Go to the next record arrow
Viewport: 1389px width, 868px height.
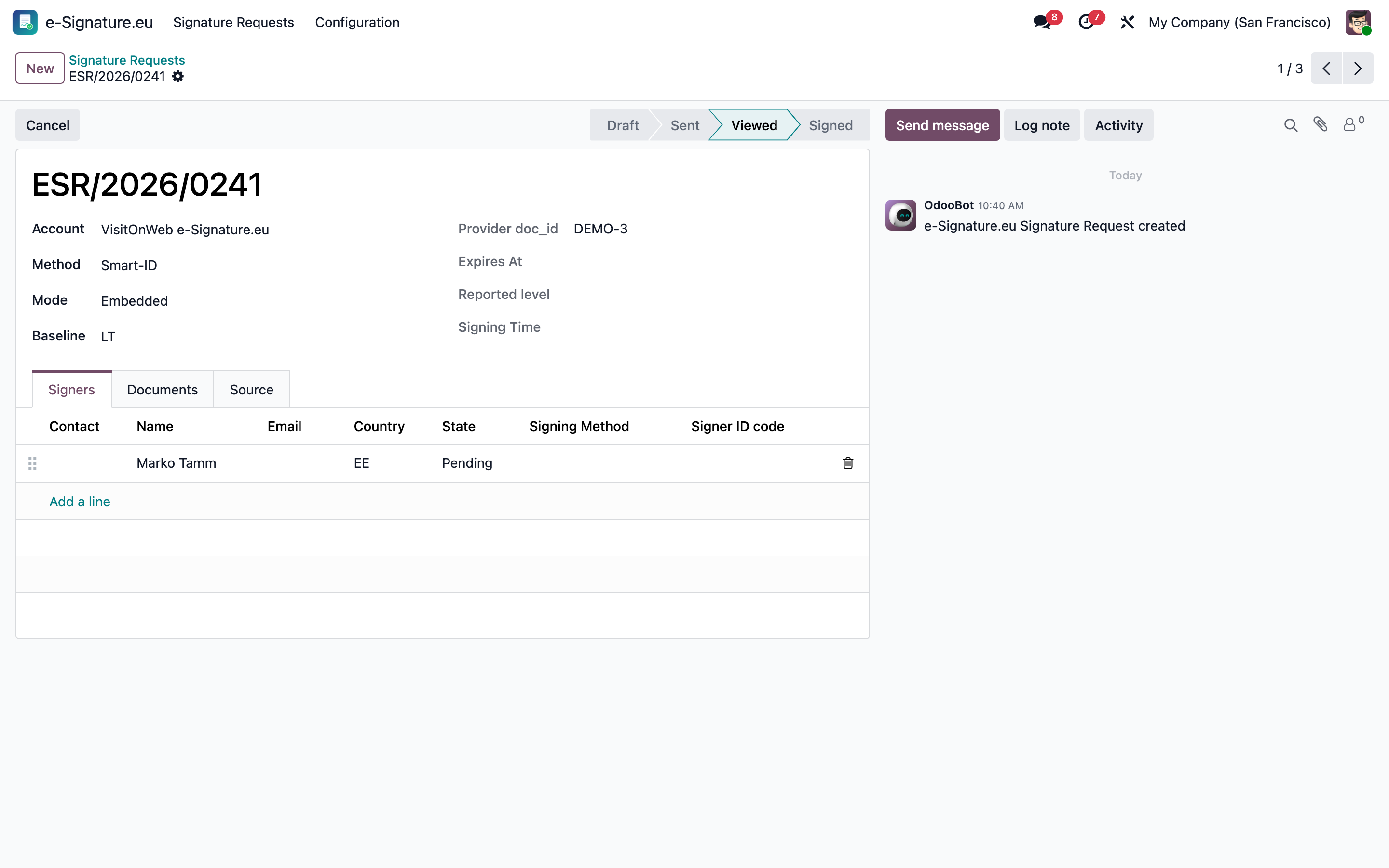click(x=1358, y=68)
